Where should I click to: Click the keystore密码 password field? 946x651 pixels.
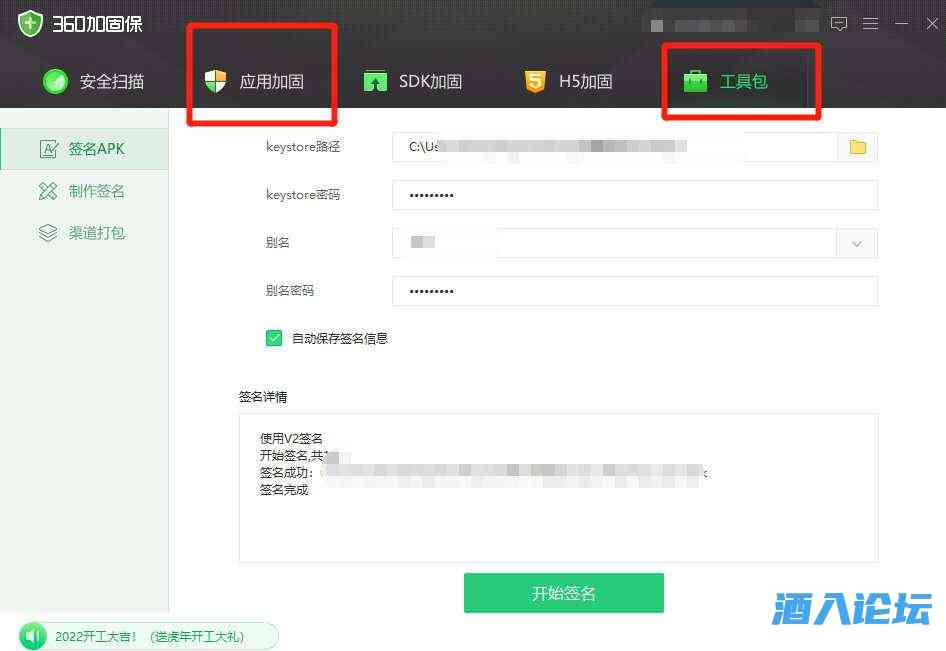[x=634, y=195]
